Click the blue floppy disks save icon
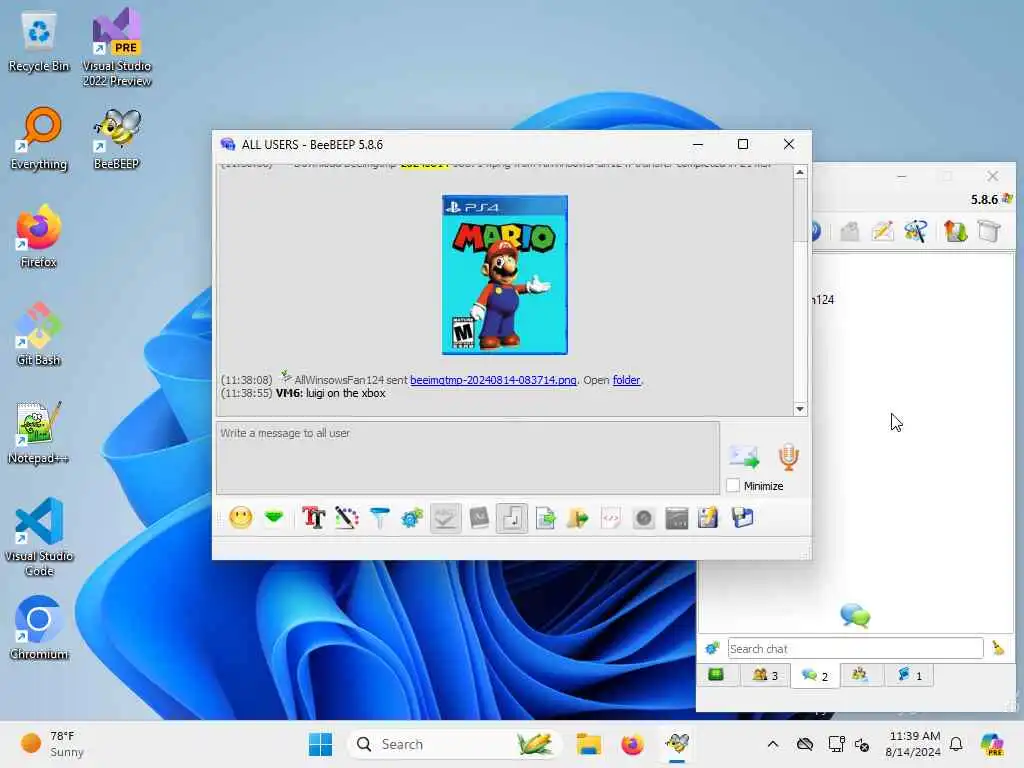This screenshot has height=768, width=1024. coord(743,518)
